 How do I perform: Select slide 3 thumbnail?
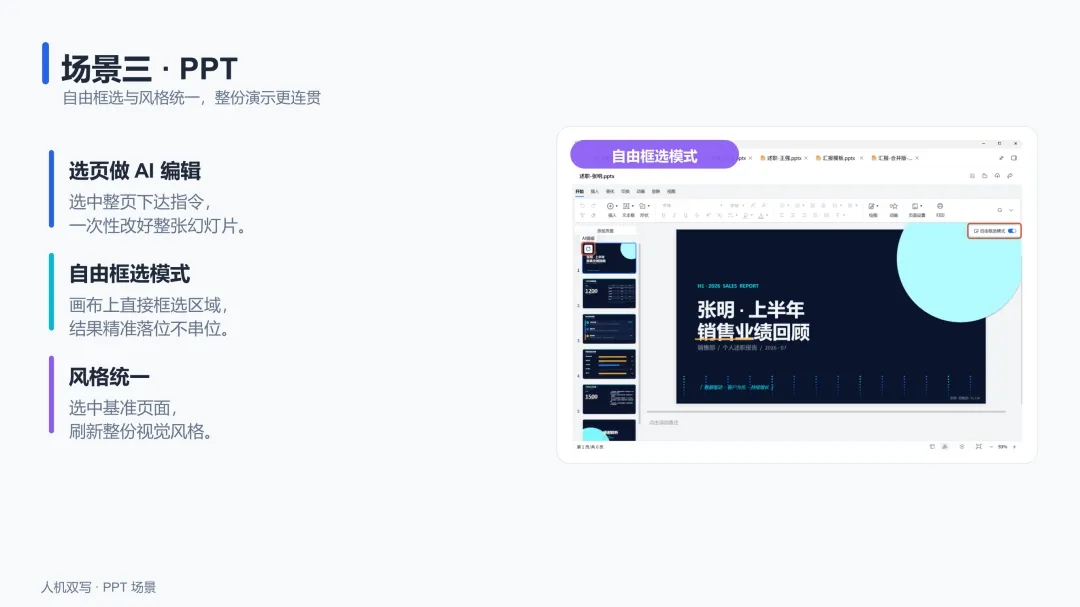pos(610,329)
